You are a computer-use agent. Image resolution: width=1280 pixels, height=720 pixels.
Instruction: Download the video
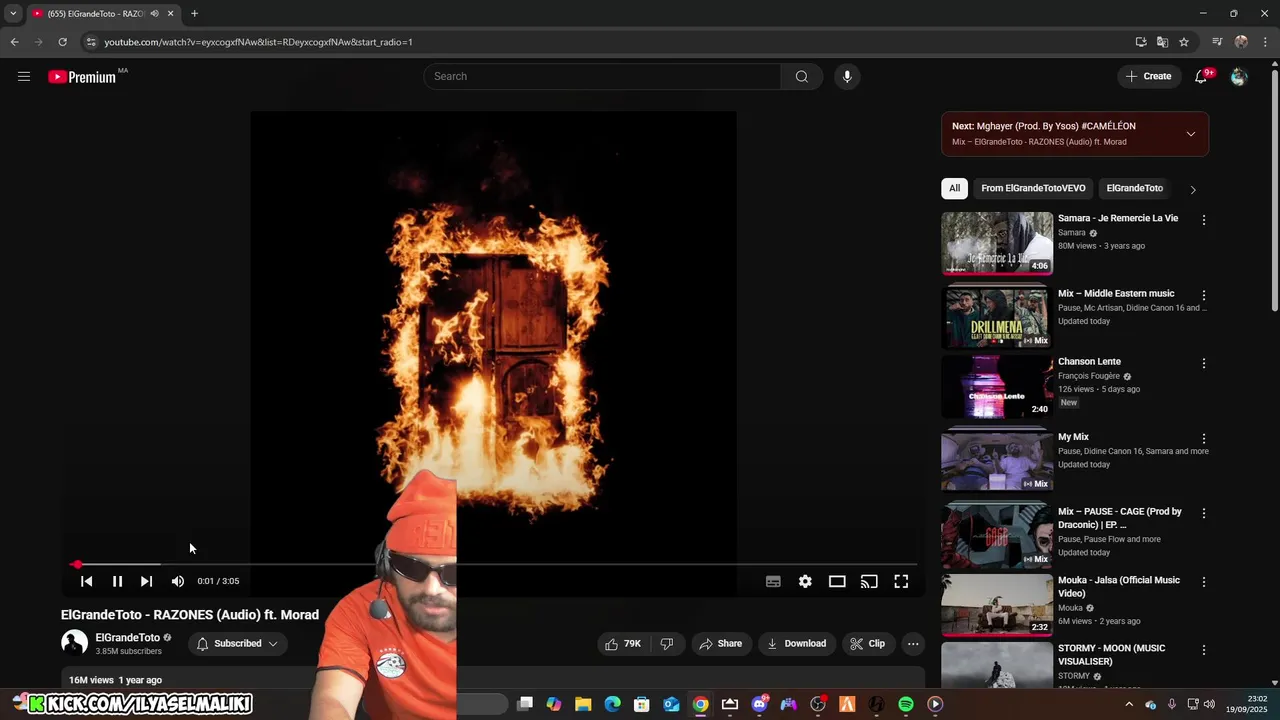click(797, 644)
